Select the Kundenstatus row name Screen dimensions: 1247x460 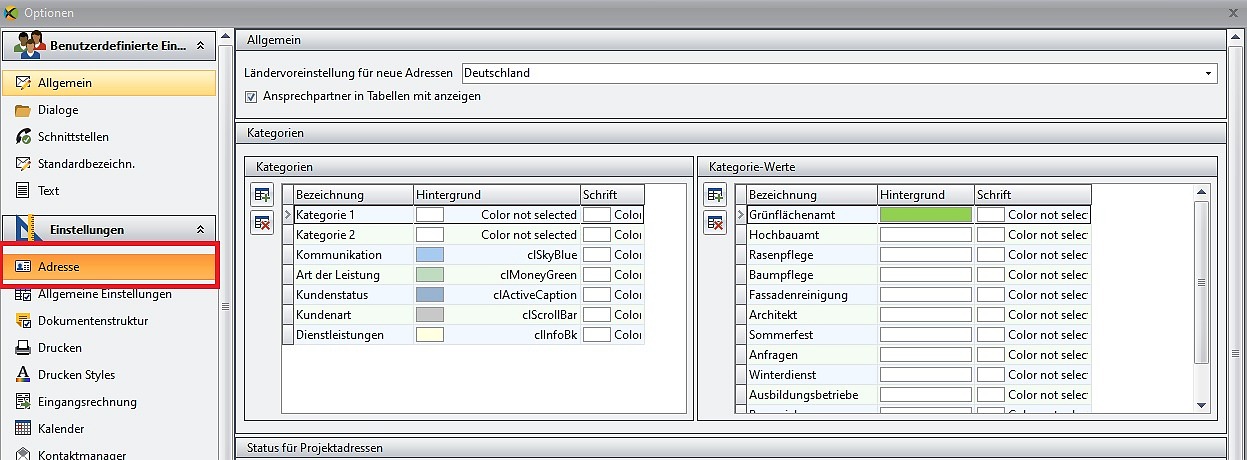point(332,295)
